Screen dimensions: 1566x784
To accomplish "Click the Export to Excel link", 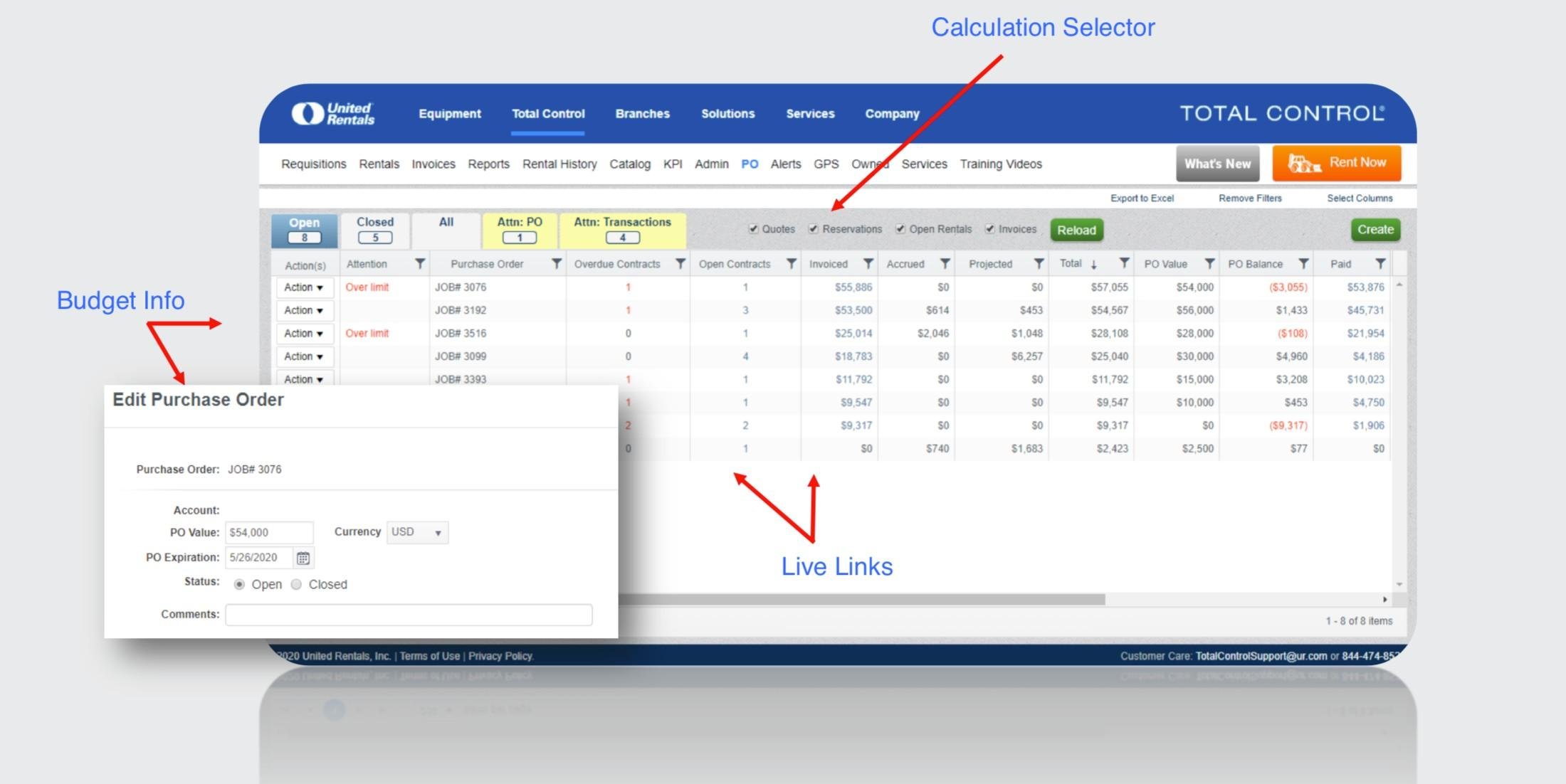I will pos(1142,198).
